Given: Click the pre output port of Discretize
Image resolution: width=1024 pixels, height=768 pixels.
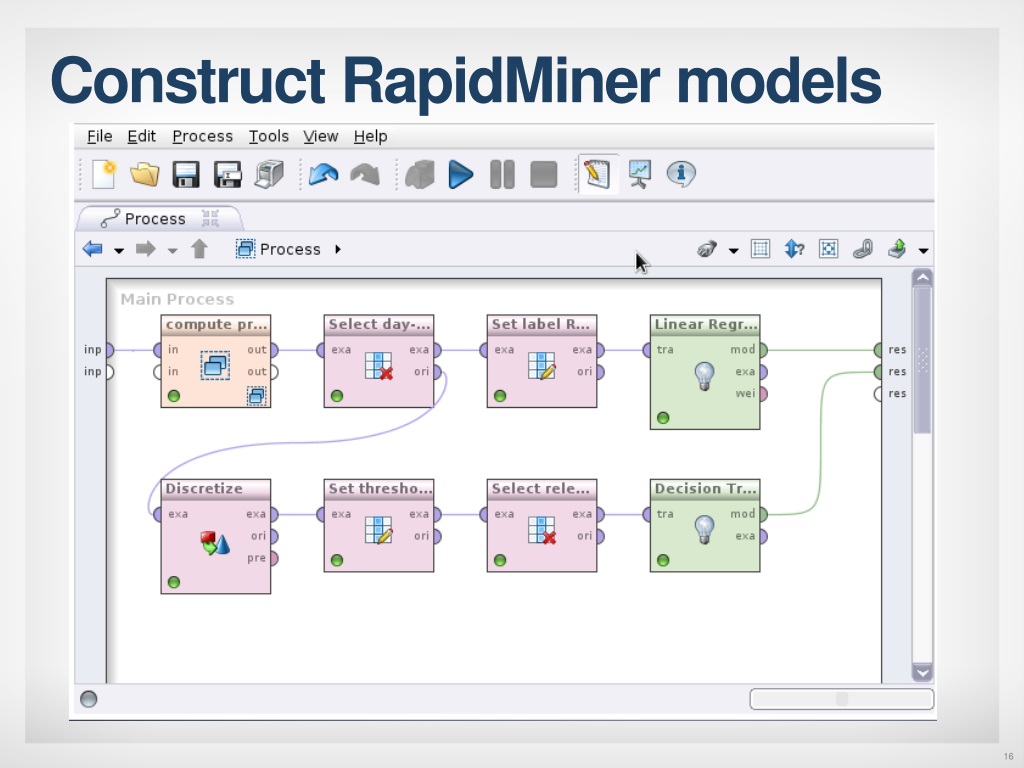Looking at the screenshot, I should [273, 558].
